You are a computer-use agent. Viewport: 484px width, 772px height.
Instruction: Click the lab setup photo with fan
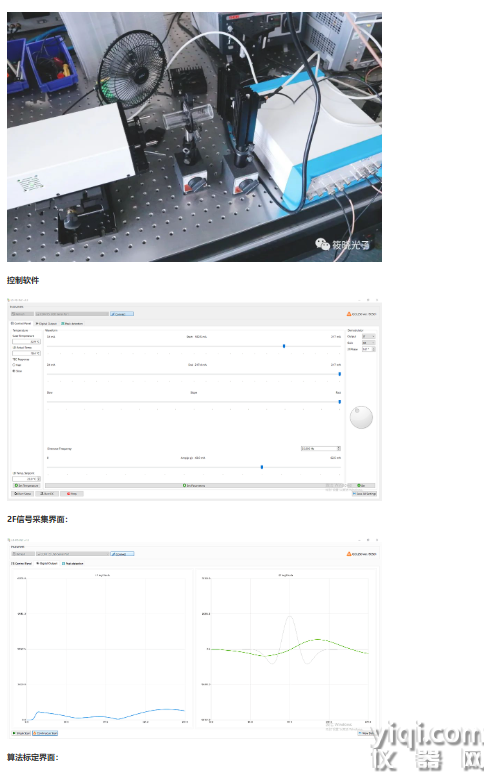coord(194,137)
